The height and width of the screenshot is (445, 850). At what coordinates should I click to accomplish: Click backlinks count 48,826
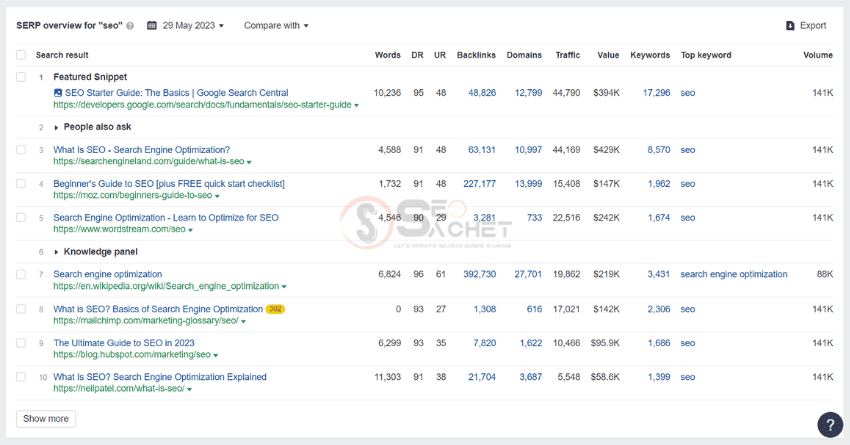(x=482, y=93)
